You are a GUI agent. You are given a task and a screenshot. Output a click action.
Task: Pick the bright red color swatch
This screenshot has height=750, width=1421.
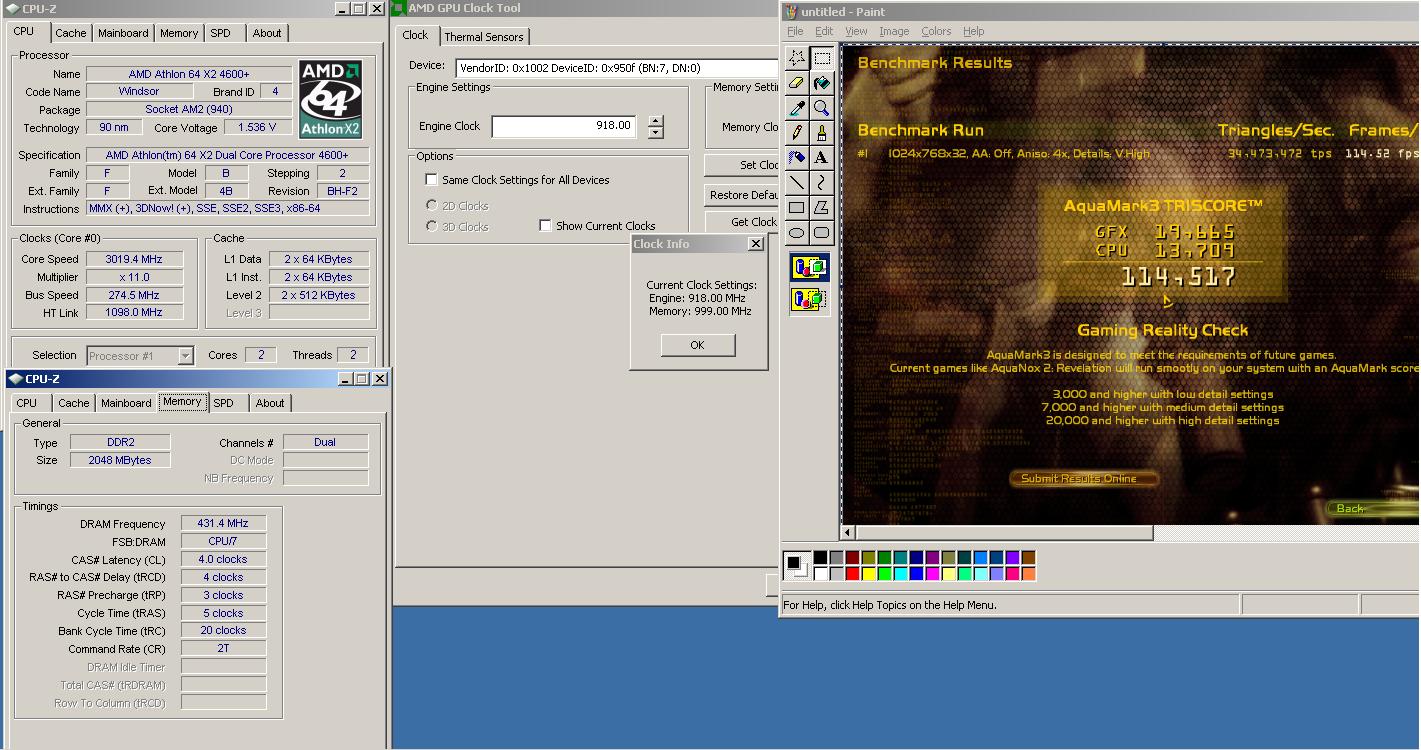[852, 574]
